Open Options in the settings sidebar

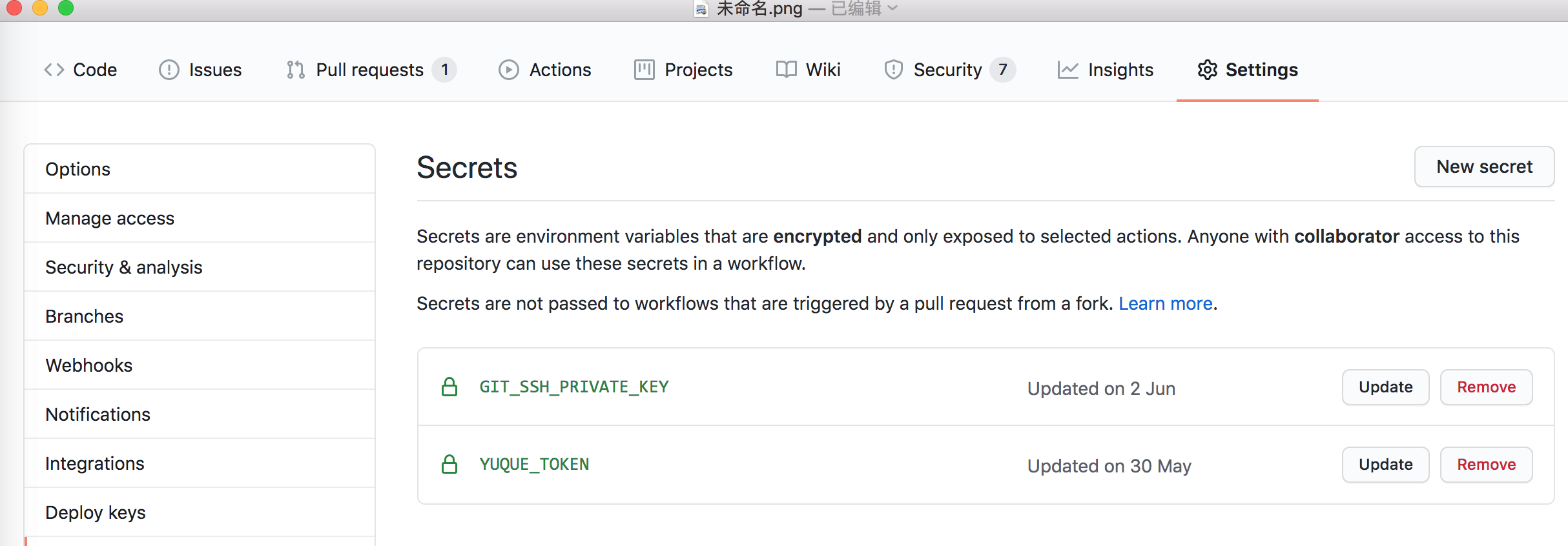(x=200, y=169)
